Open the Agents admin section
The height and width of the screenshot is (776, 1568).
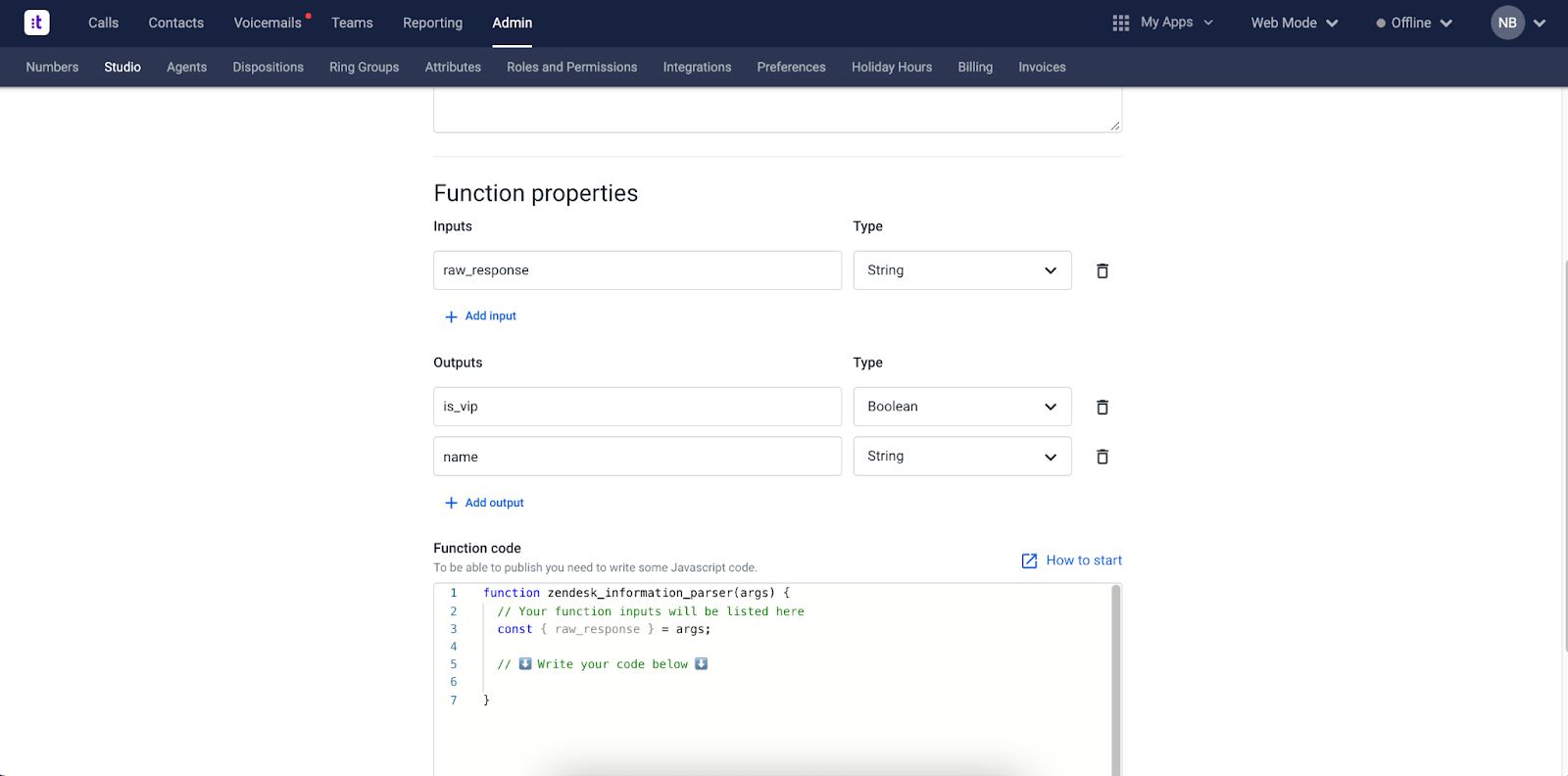coord(186,67)
